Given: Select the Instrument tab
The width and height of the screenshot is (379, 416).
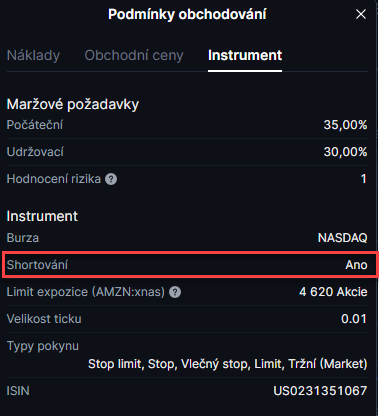Looking at the screenshot, I should tap(245, 55).
